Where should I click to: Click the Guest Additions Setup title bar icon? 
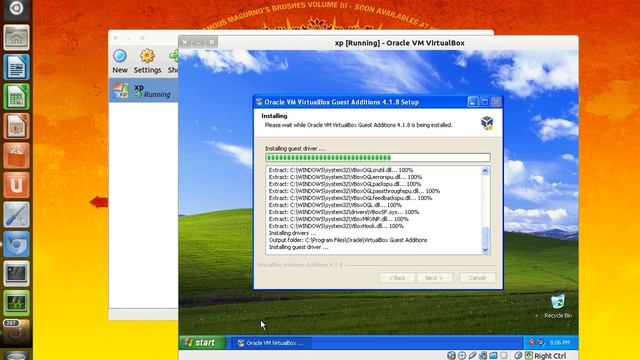tap(259, 102)
